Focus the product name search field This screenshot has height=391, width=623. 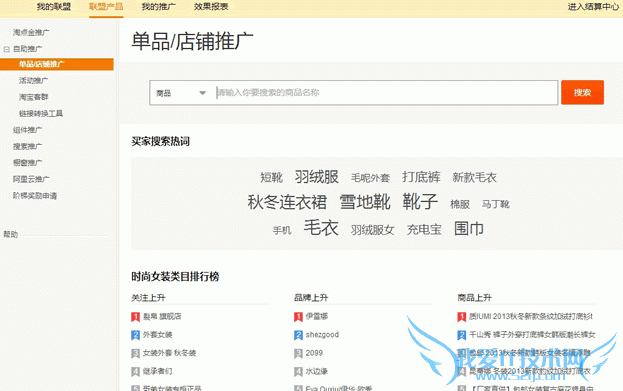385,93
